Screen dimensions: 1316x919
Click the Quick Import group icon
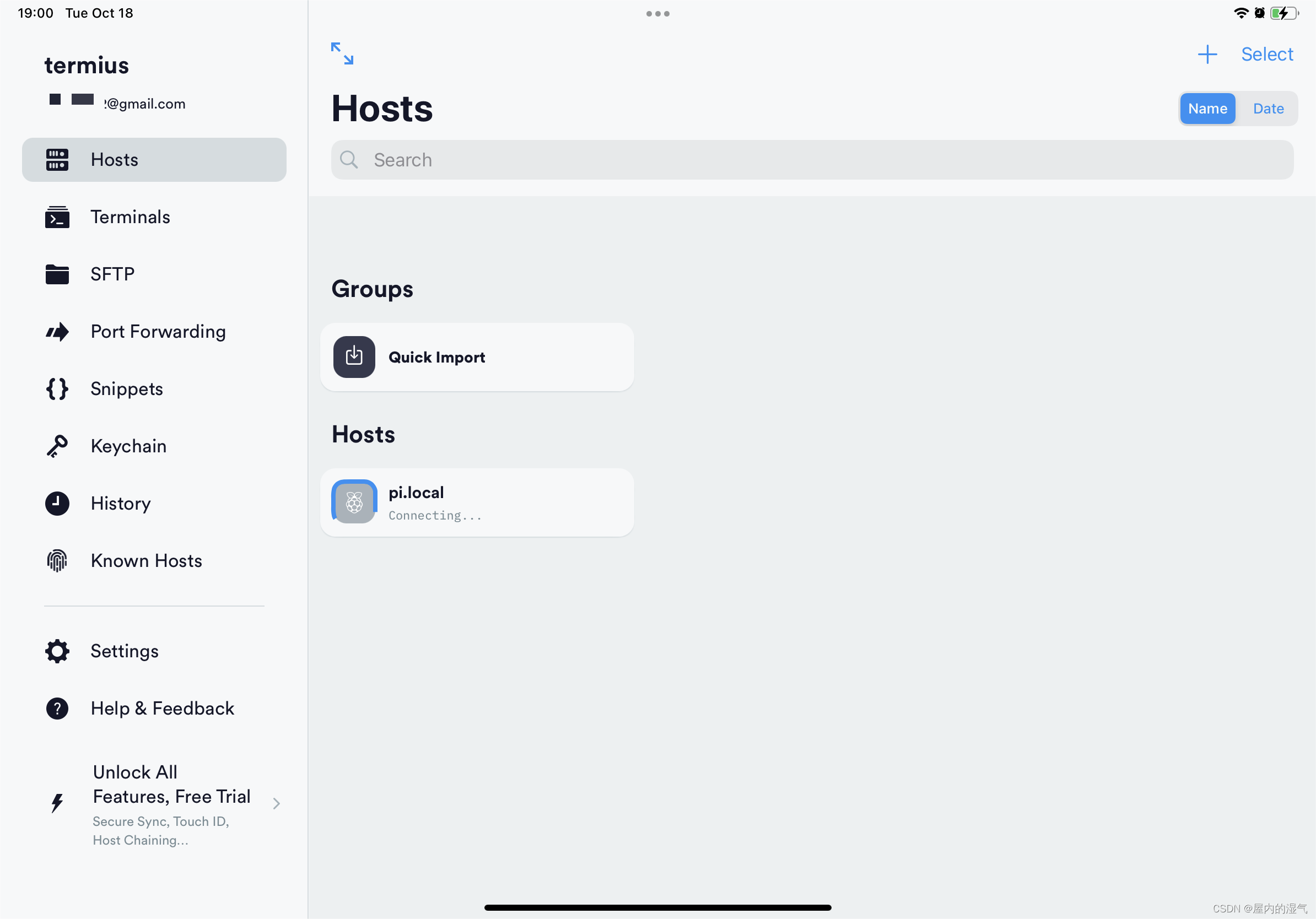(x=354, y=357)
